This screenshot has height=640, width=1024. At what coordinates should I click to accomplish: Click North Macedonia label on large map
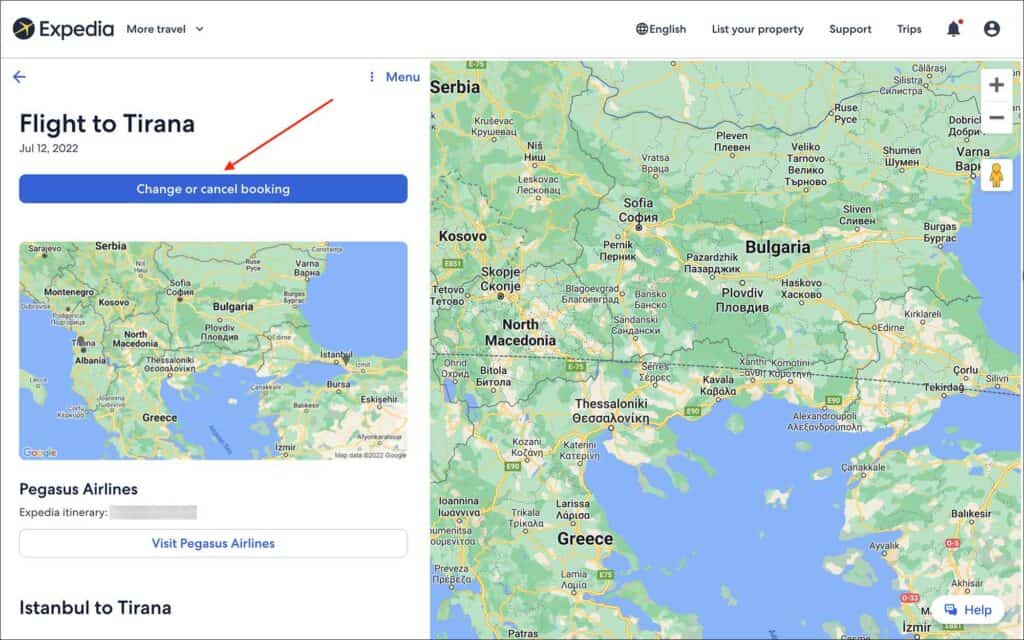tap(520, 332)
